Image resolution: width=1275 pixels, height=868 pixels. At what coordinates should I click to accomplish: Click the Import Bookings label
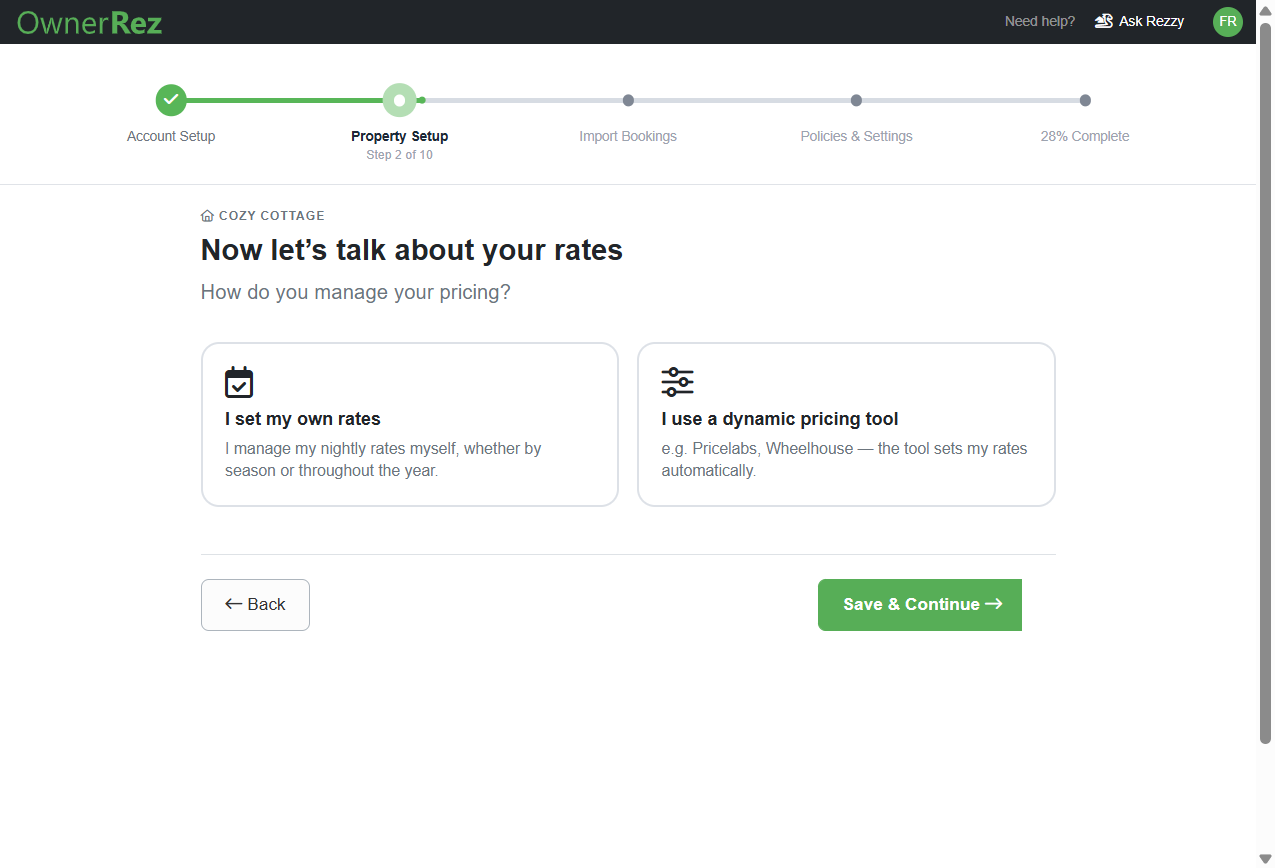[x=628, y=136]
